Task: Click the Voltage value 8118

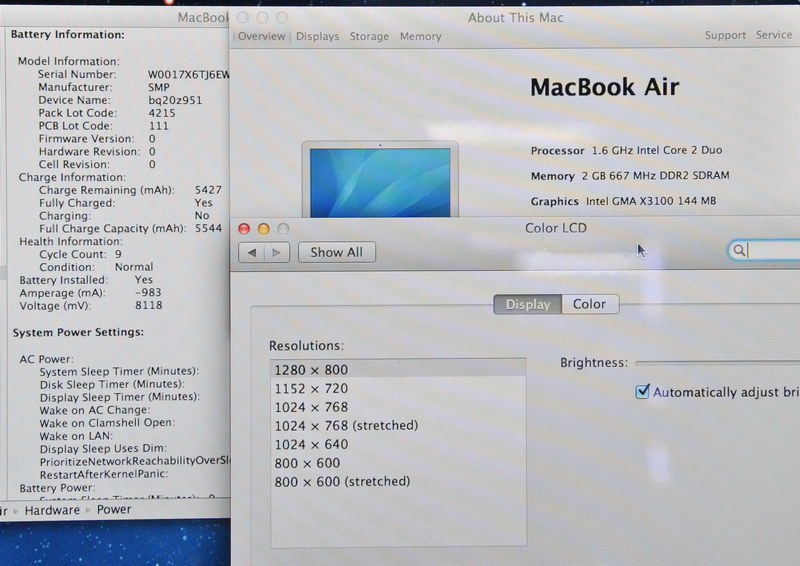Action: coord(148,305)
